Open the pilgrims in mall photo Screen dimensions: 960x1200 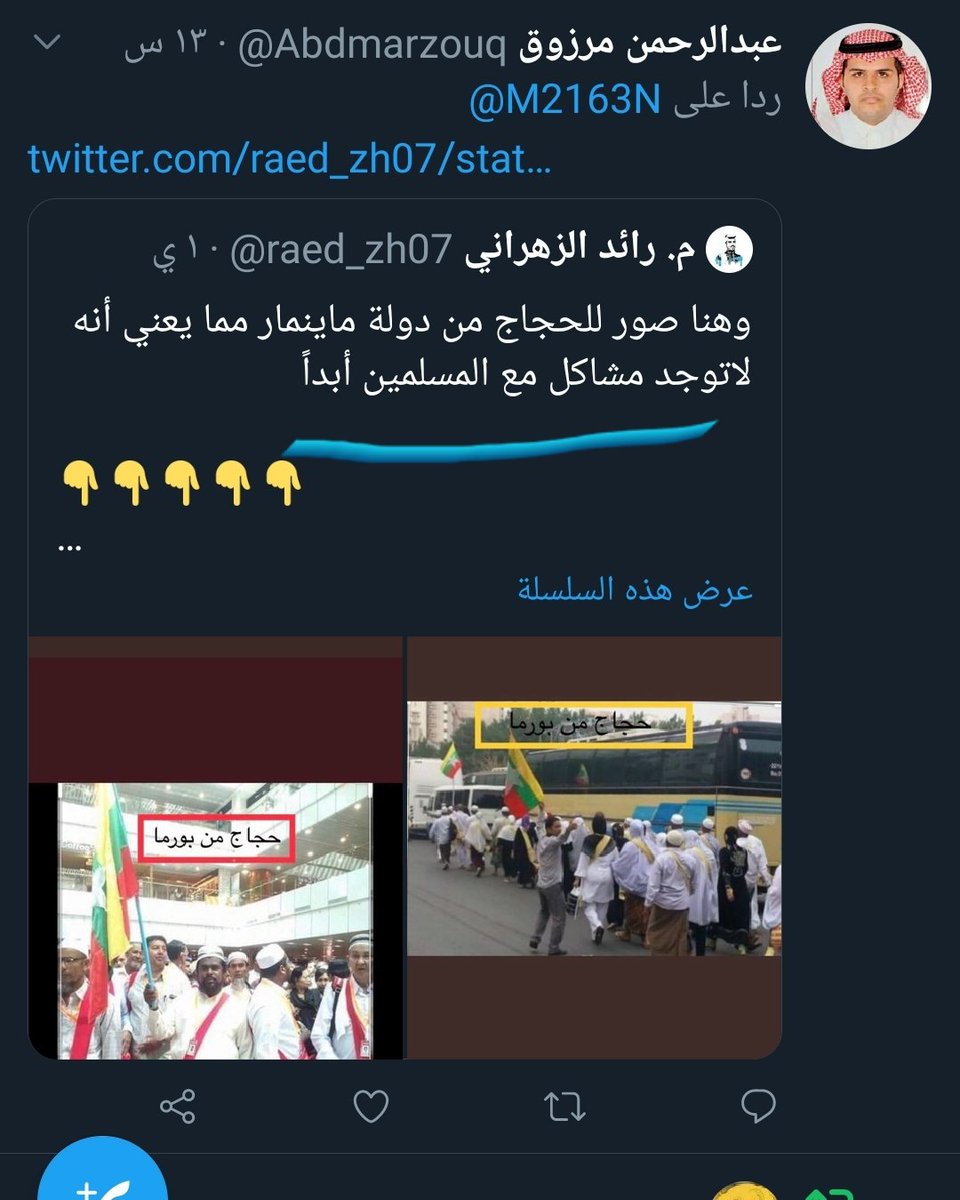pos(215,920)
